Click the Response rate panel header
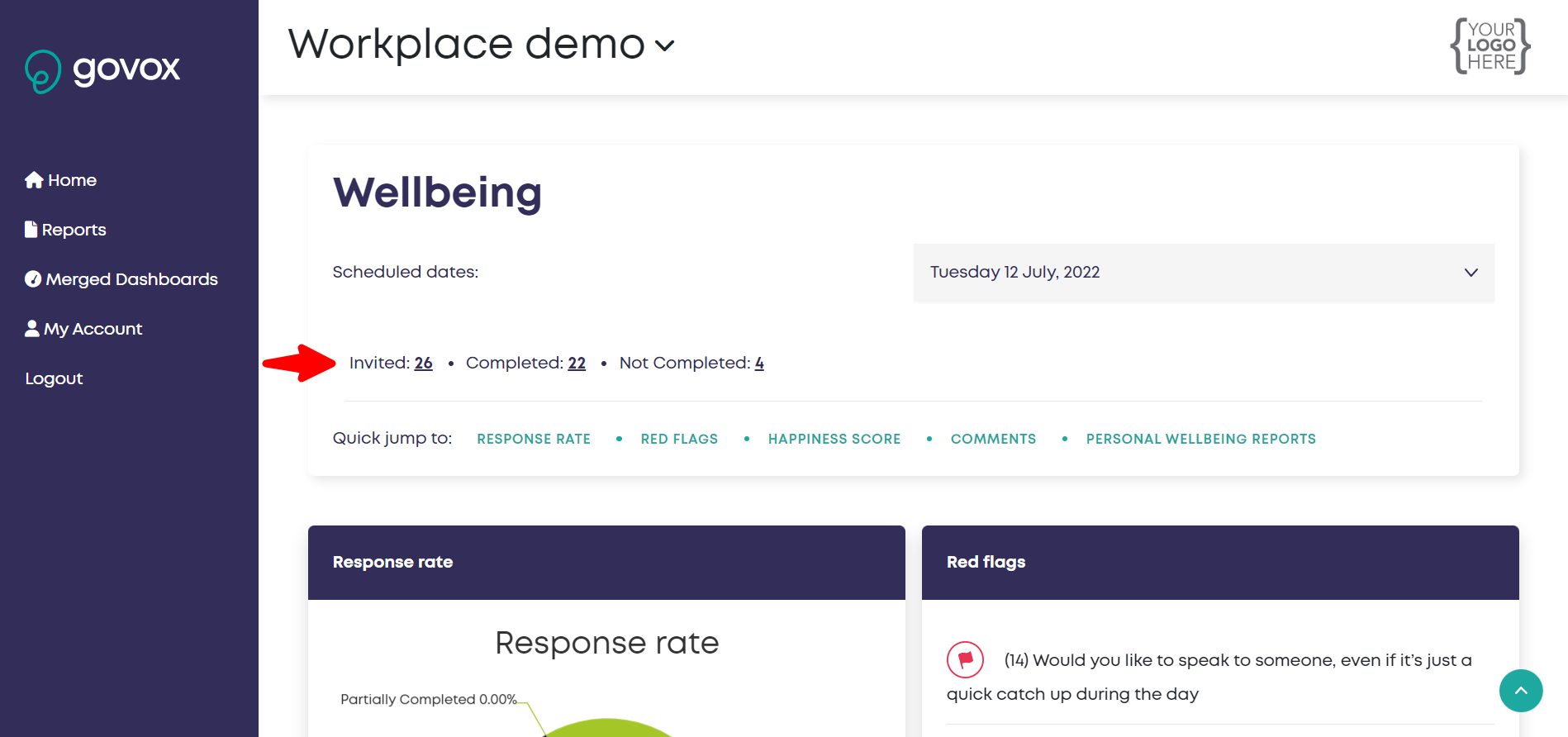 606,563
